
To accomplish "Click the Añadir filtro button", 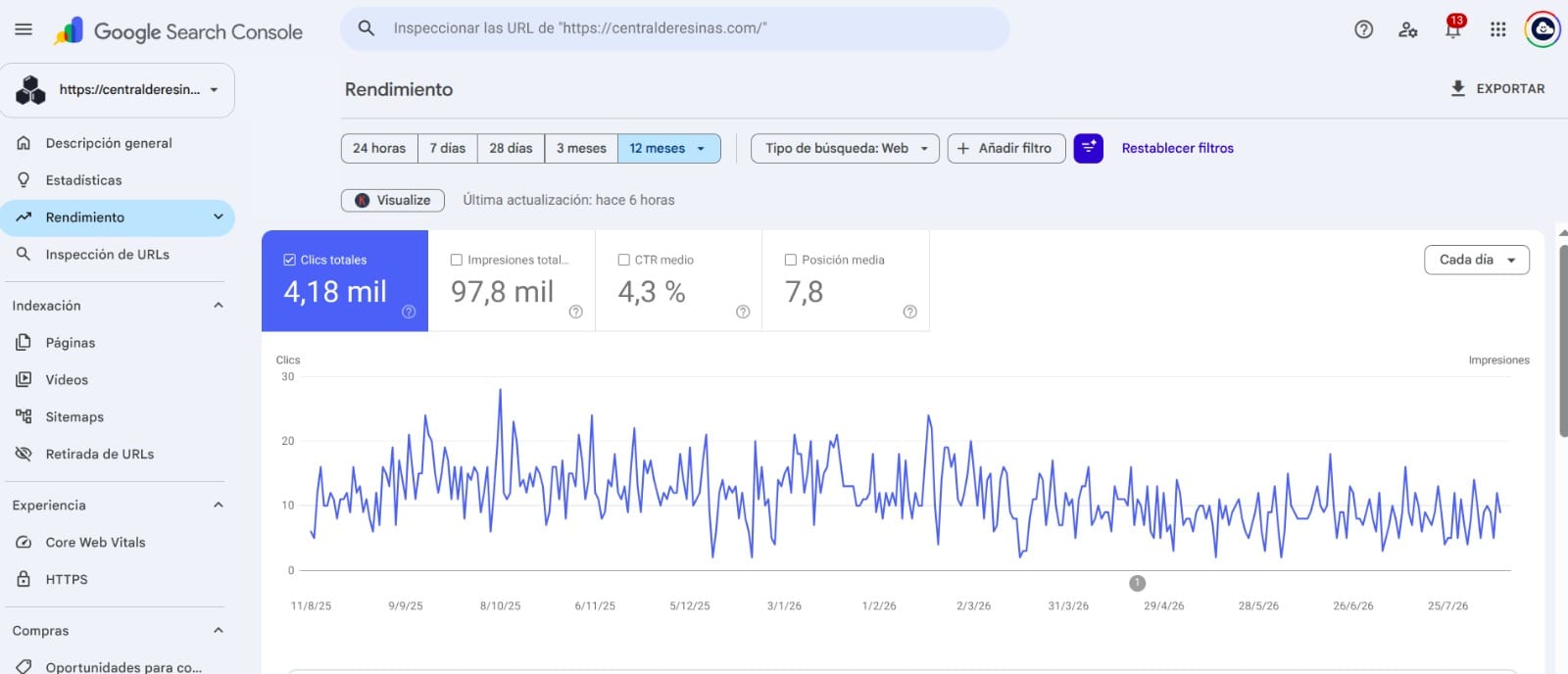I will (1006, 148).
